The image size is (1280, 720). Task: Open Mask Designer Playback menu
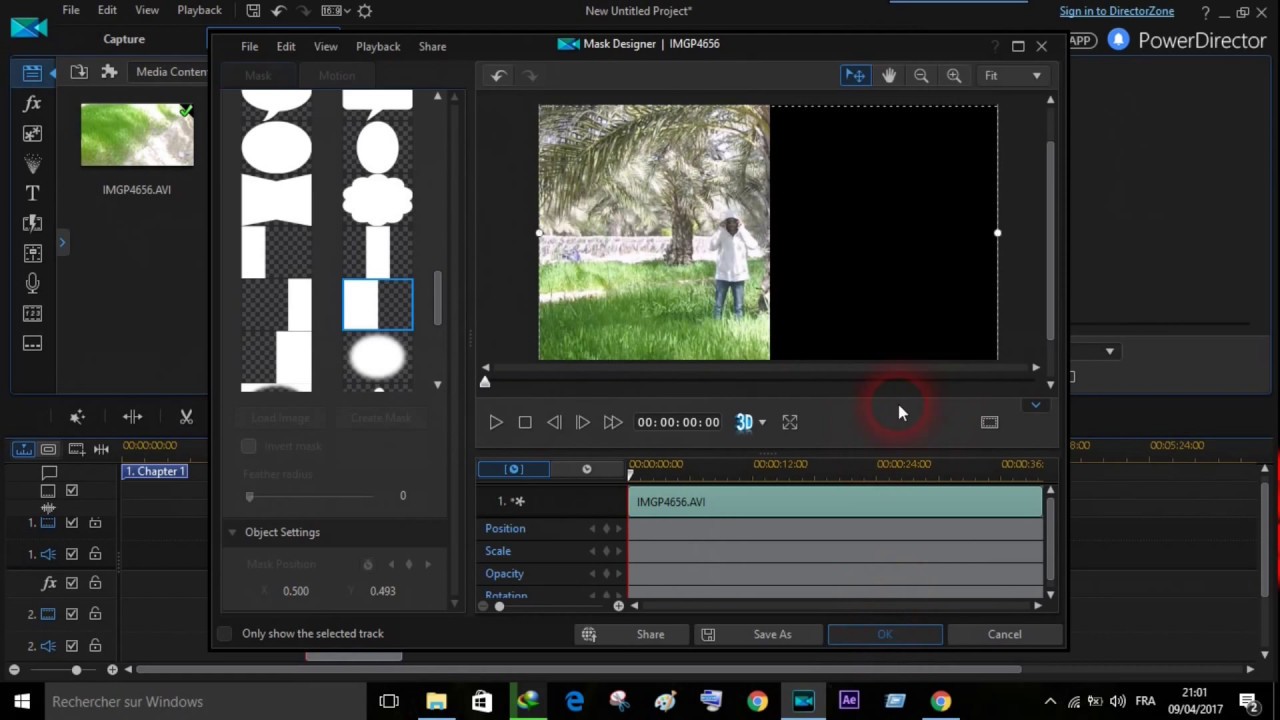point(378,46)
